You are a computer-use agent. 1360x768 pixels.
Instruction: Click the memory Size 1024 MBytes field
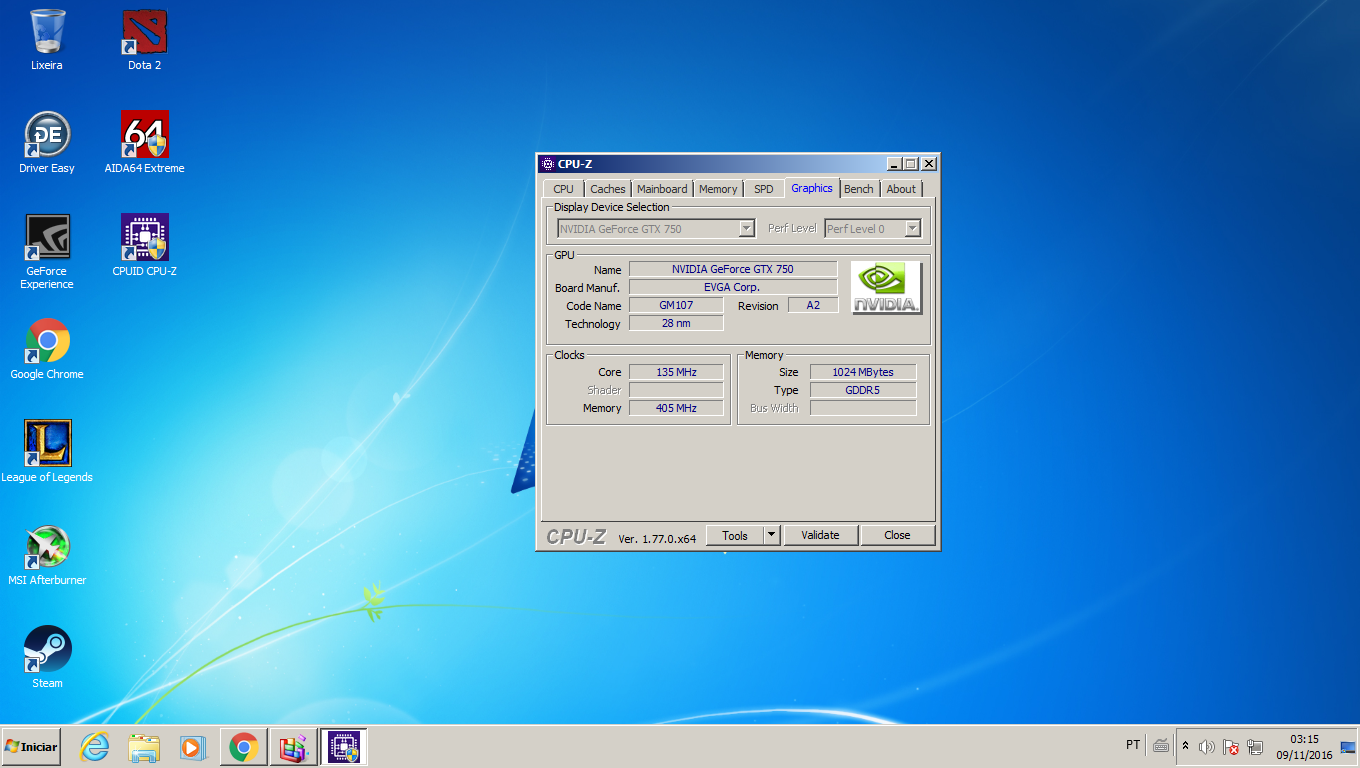click(x=863, y=372)
